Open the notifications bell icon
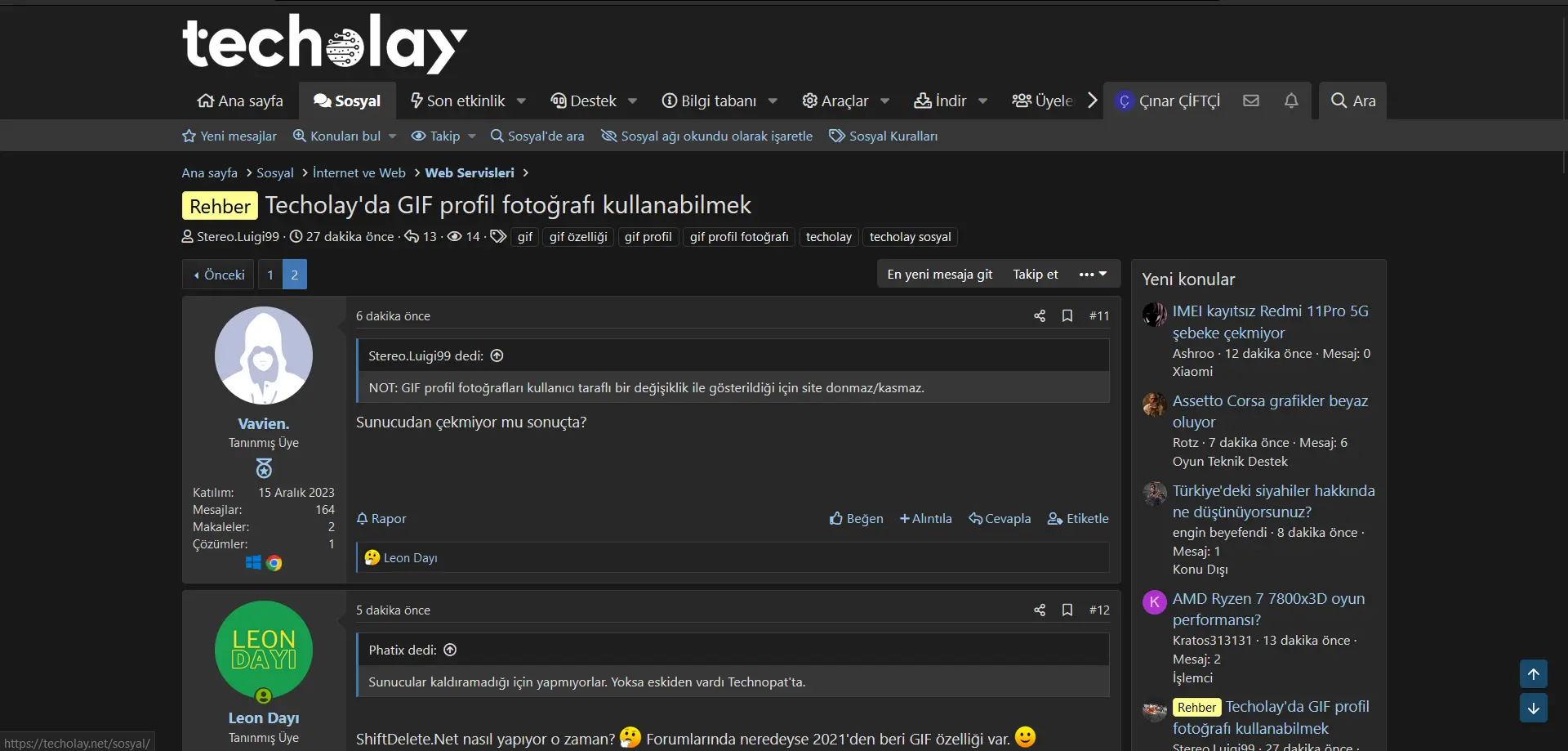This screenshot has width=1568, height=751. (1291, 101)
